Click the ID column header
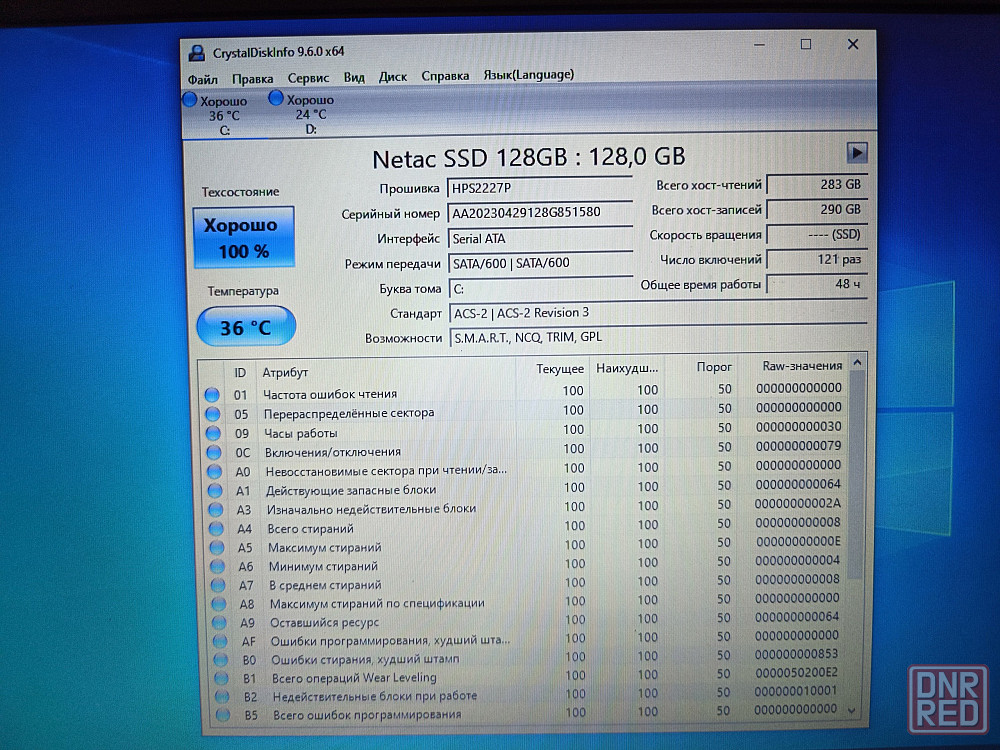The height and width of the screenshot is (750, 1000). coord(240,372)
